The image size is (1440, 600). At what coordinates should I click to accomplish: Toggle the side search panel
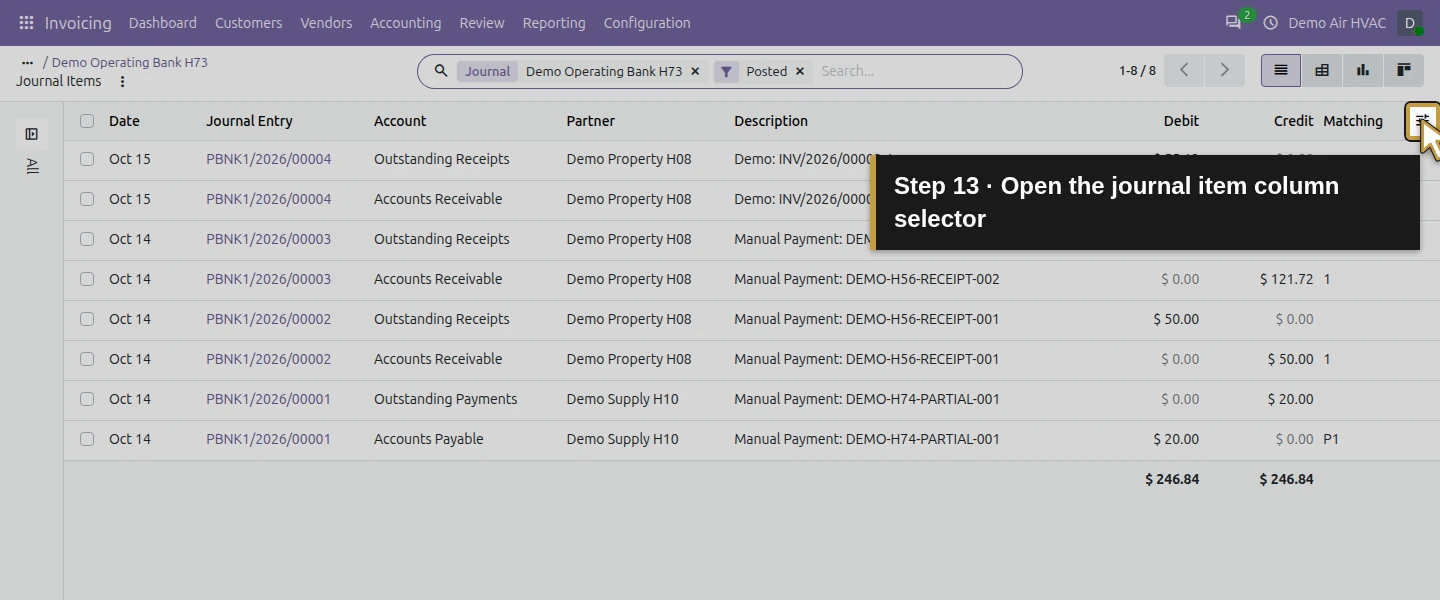[x=32, y=134]
